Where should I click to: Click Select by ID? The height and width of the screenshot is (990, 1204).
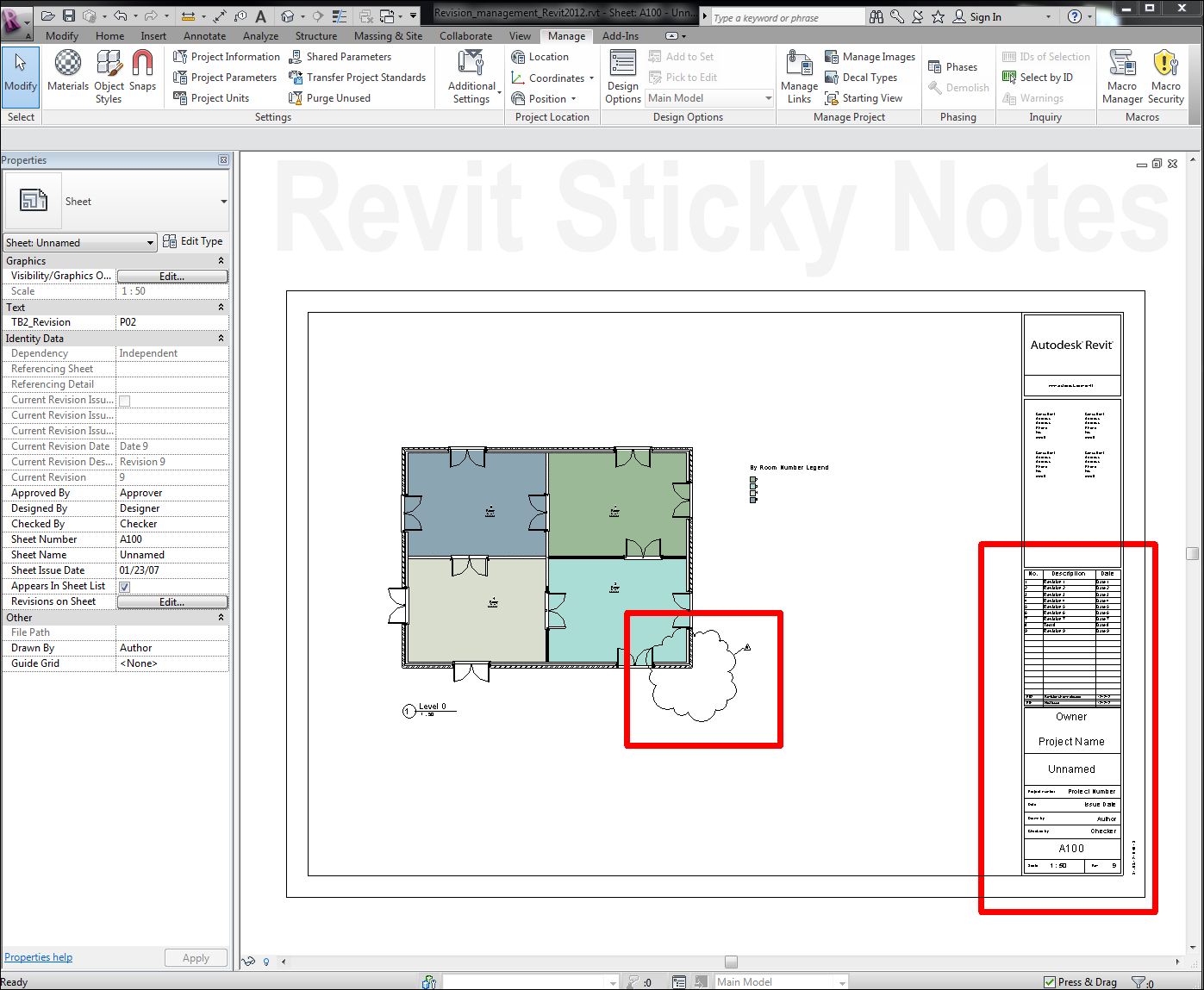1038,78
